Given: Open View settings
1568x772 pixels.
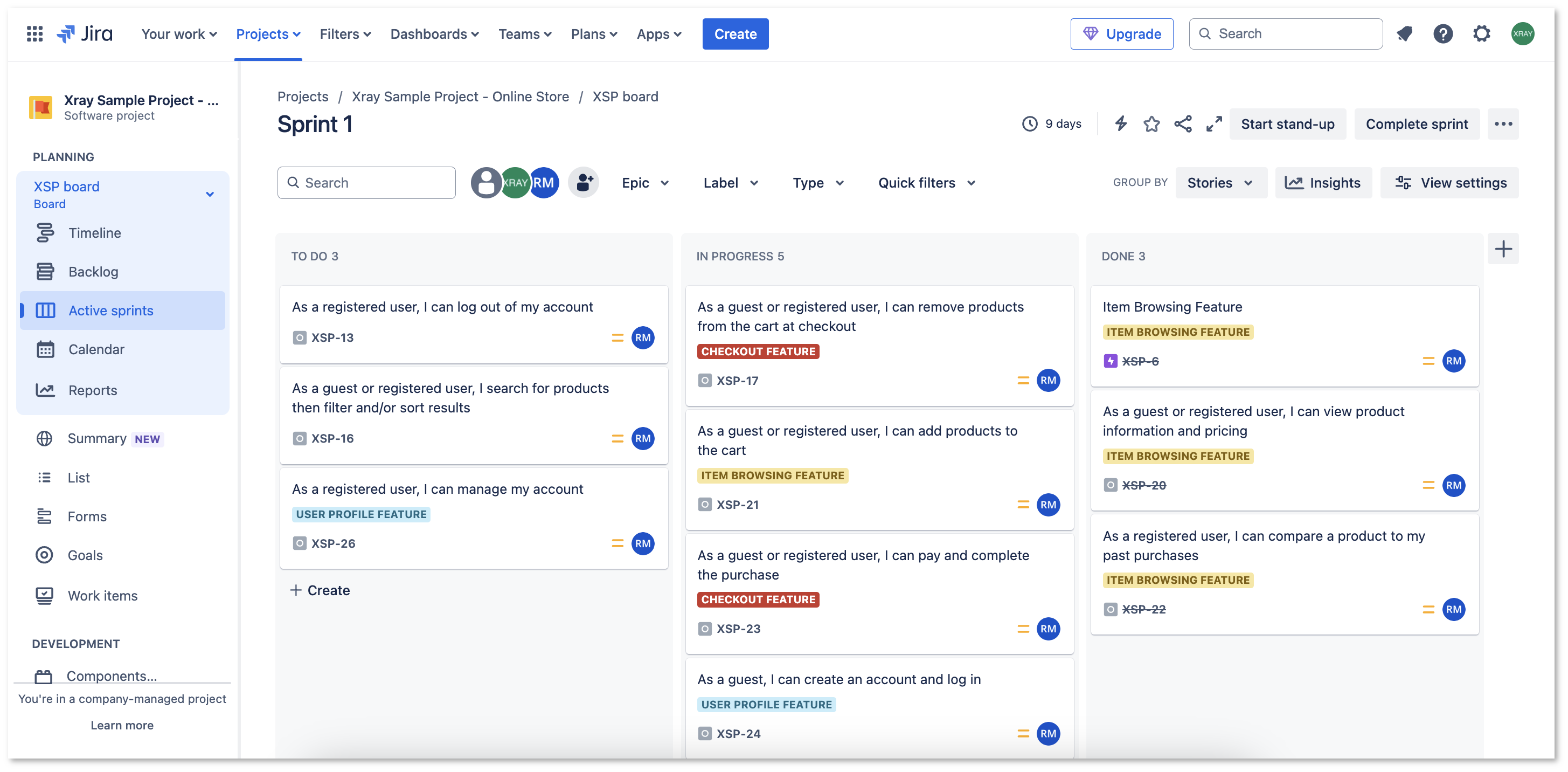Looking at the screenshot, I should click(1449, 183).
